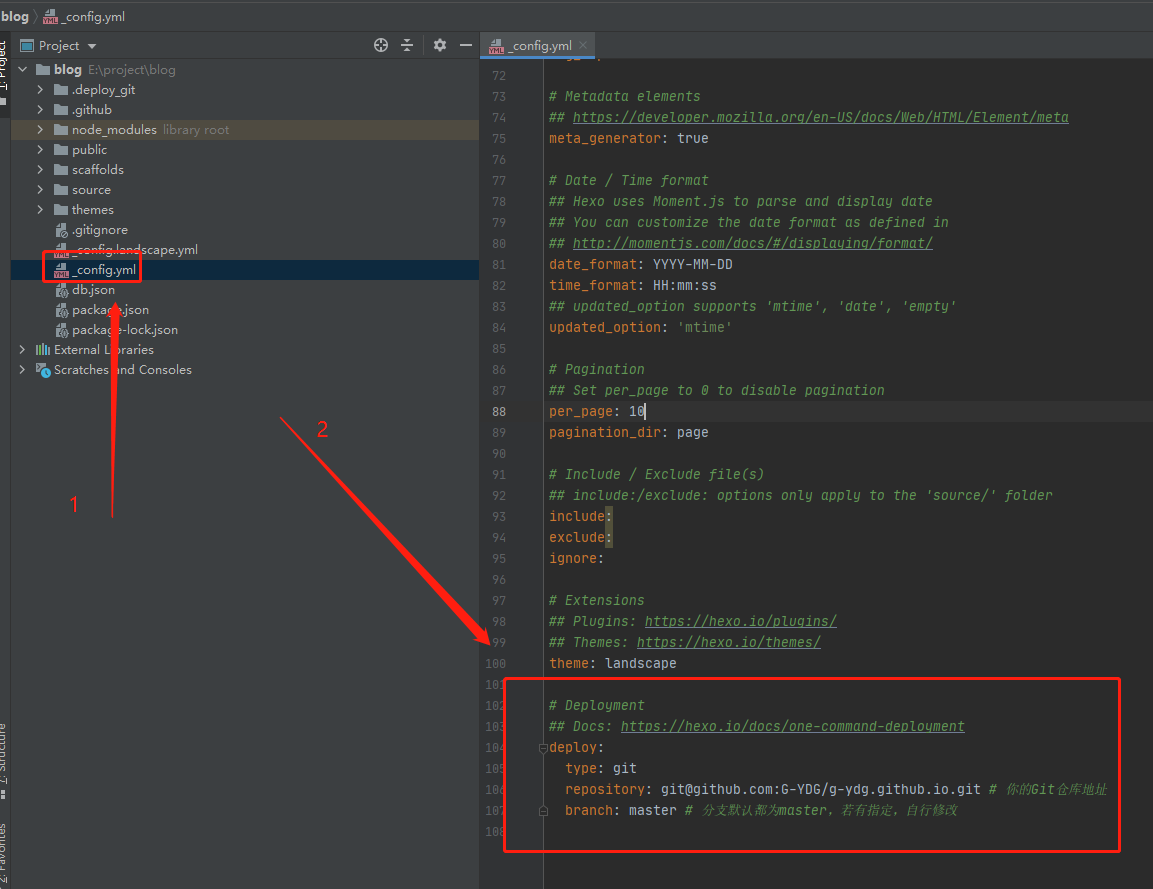Toggle fold marker beside deploy: line
This screenshot has width=1153, height=889.
click(543, 748)
